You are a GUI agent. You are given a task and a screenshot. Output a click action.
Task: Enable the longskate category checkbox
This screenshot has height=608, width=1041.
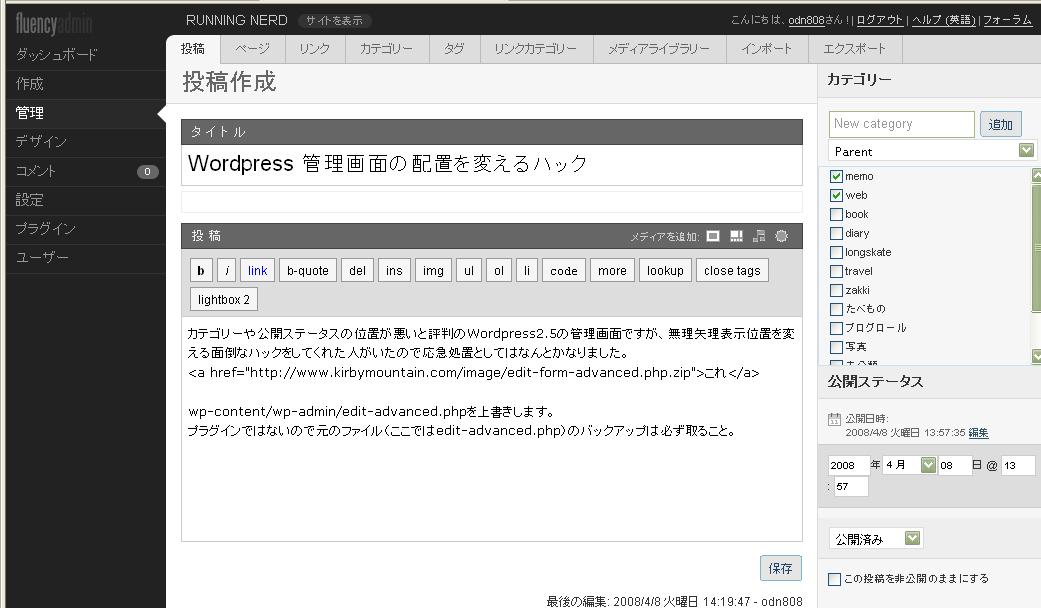(x=837, y=252)
